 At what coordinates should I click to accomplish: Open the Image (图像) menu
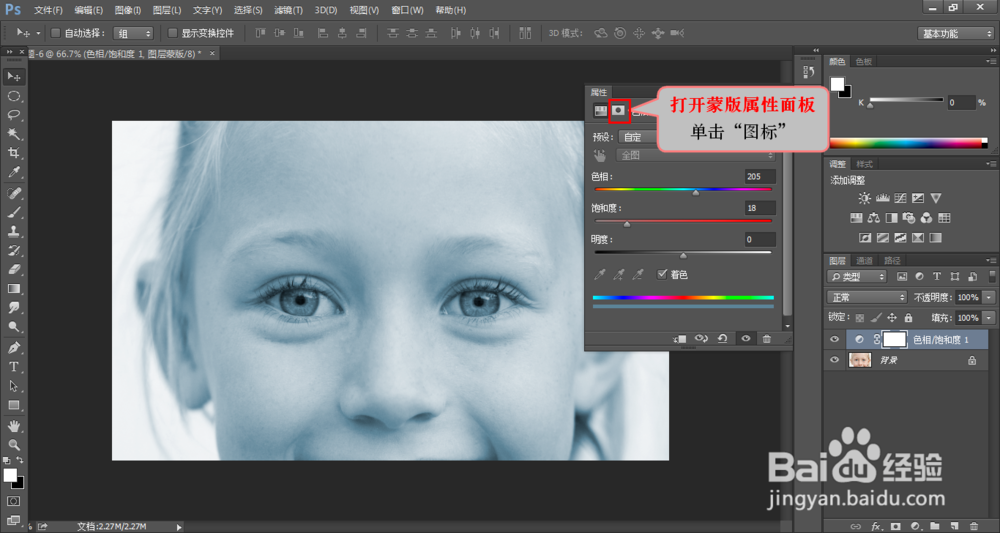[128, 10]
